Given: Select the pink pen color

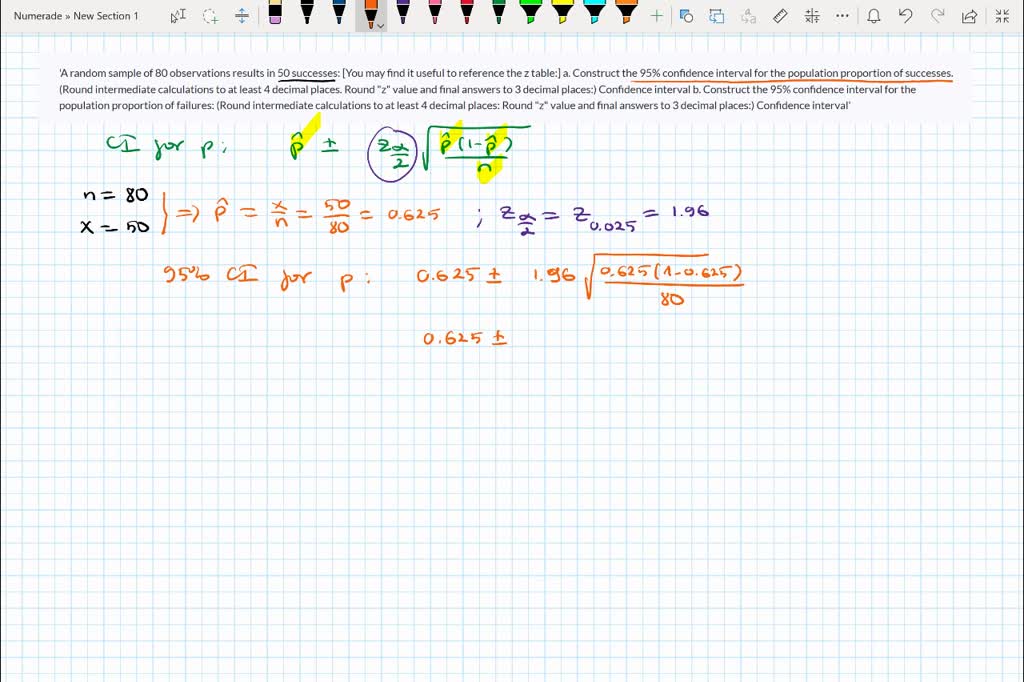Looking at the screenshot, I should point(434,16).
